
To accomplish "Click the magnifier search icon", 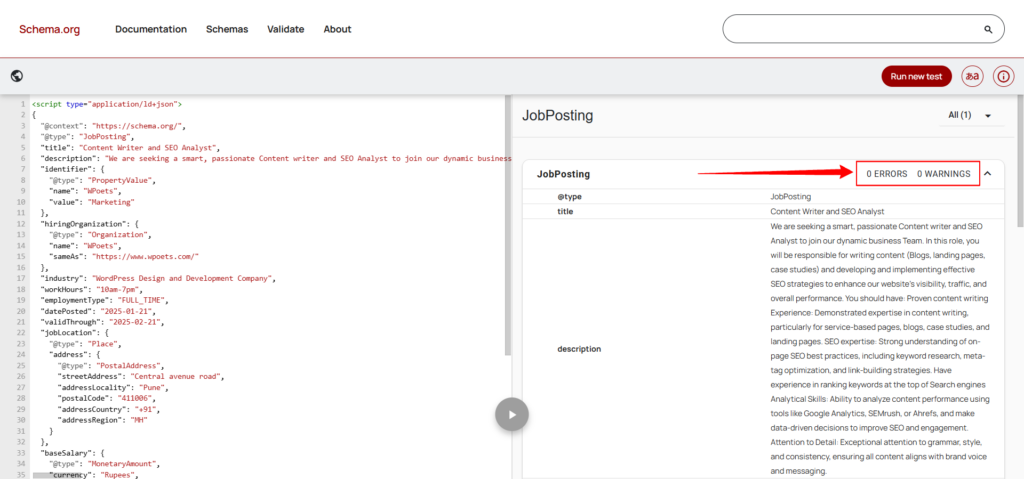I will [x=988, y=29].
